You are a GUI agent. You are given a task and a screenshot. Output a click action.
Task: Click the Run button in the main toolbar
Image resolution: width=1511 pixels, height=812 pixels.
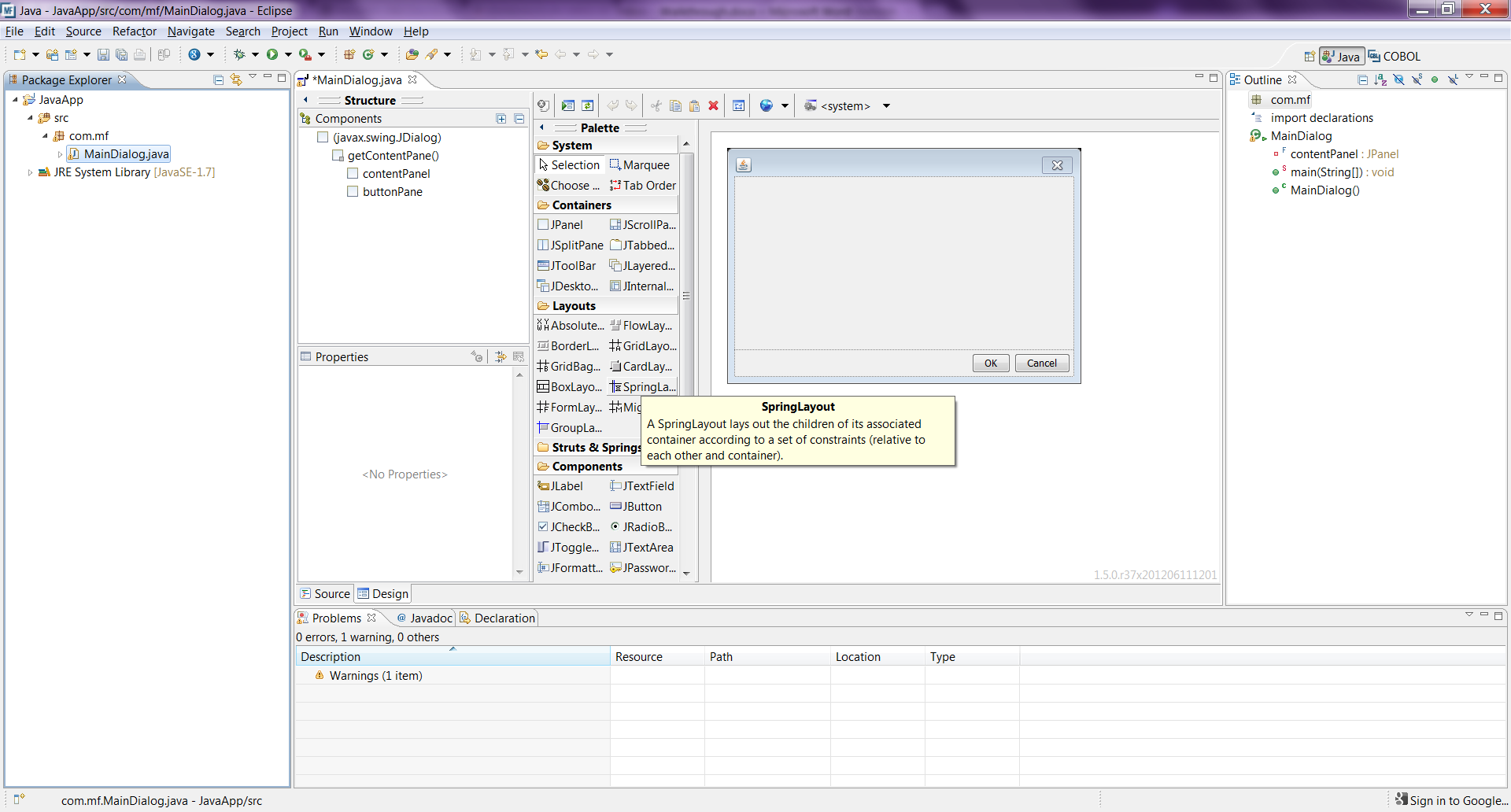[x=272, y=54]
